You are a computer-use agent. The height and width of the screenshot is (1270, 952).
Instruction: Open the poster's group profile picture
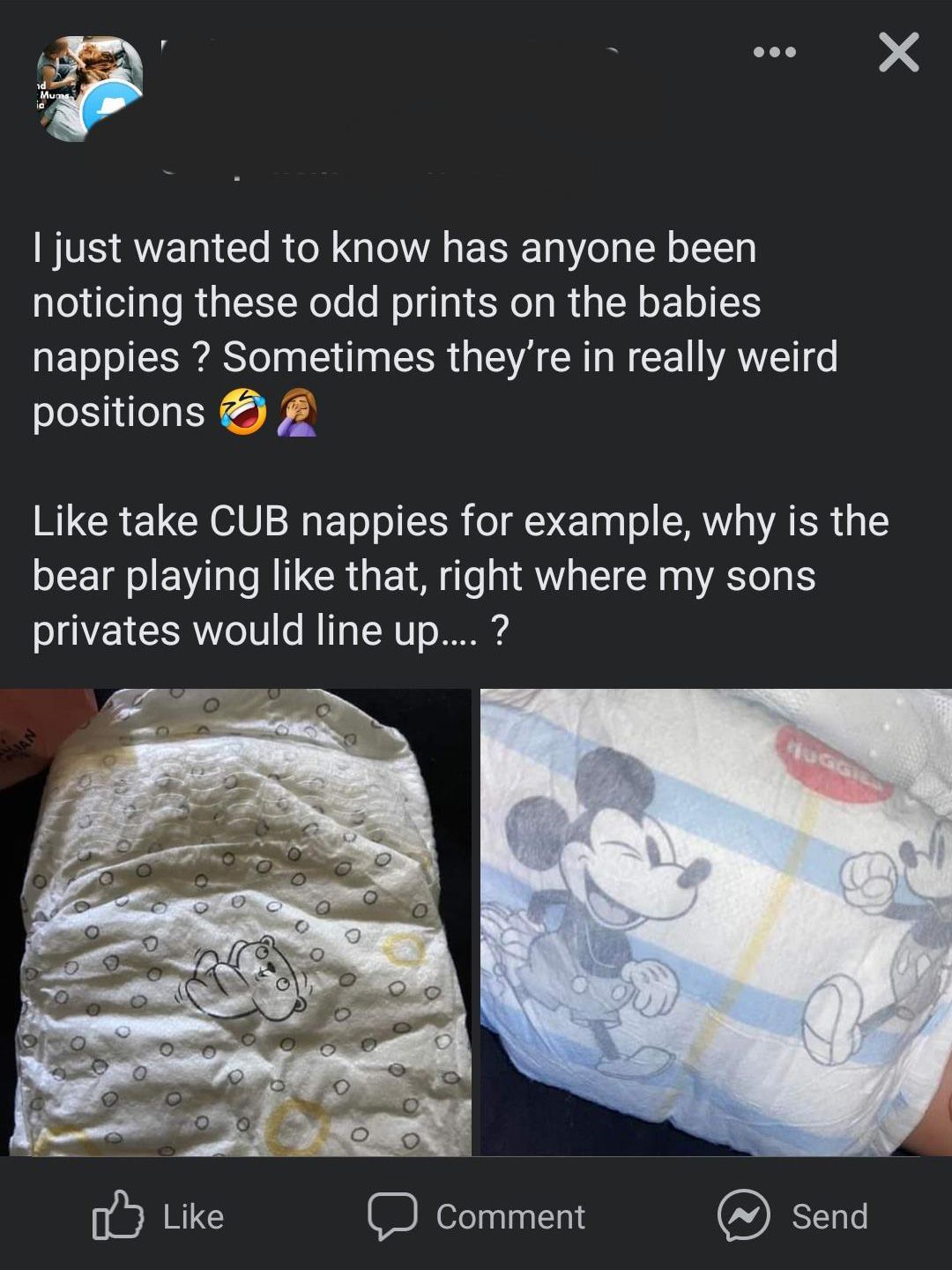point(89,88)
